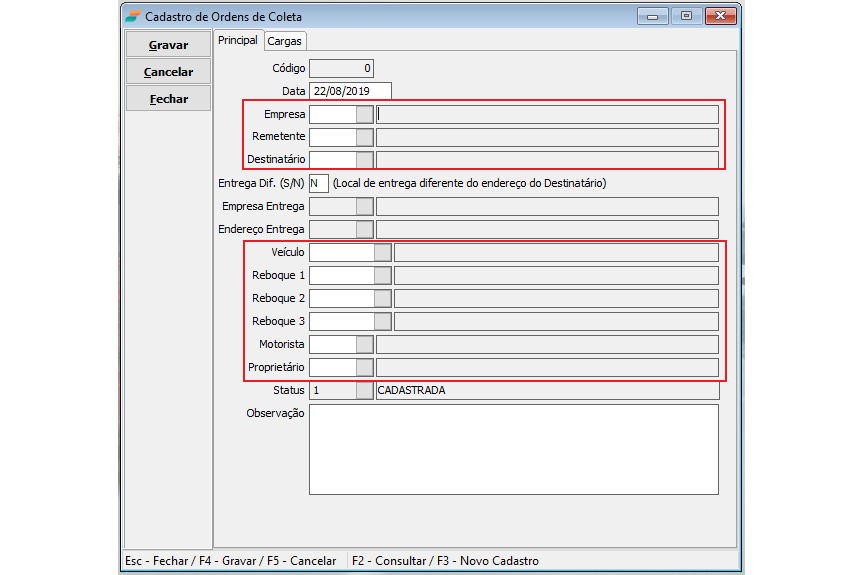
Task: Open the Empresa lookup button
Action: (365, 114)
